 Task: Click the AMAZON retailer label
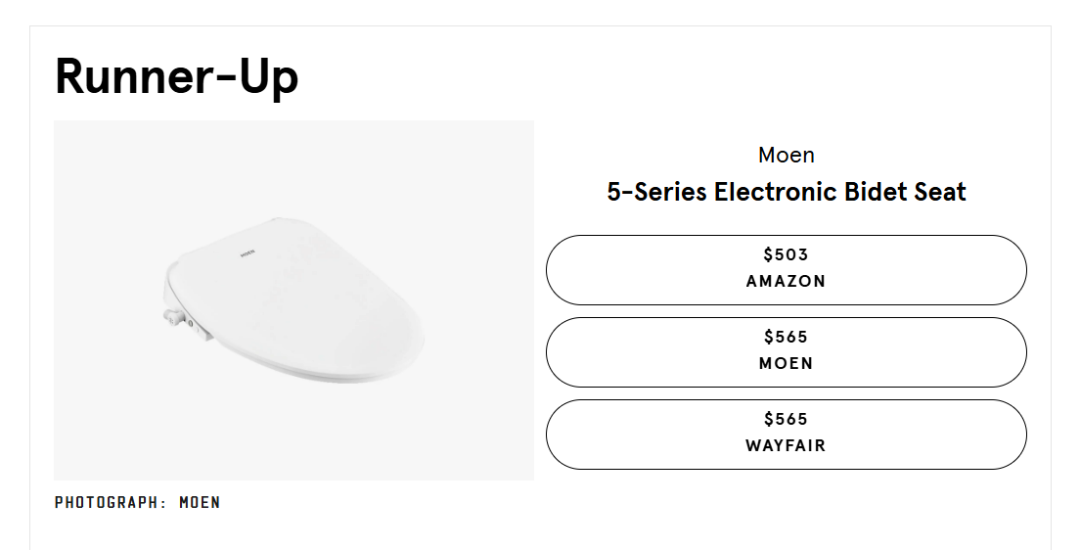coord(786,282)
